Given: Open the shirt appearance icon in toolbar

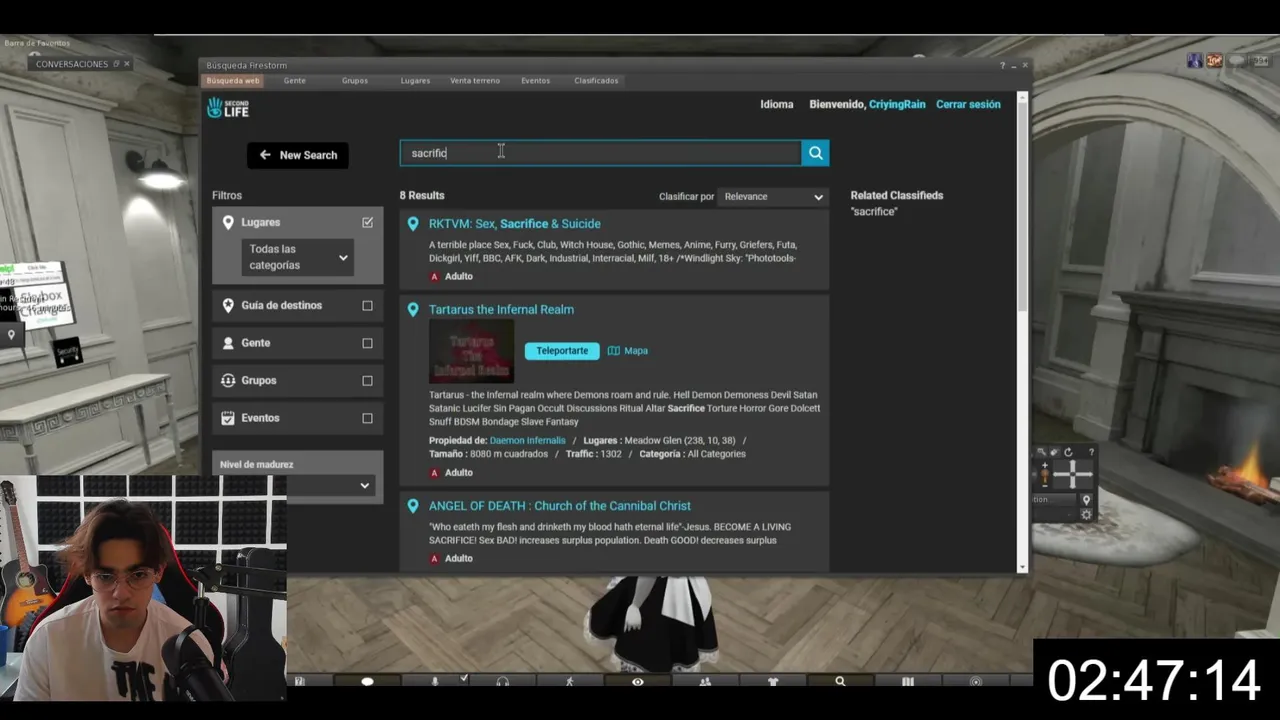Looking at the screenshot, I should click(773, 682).
